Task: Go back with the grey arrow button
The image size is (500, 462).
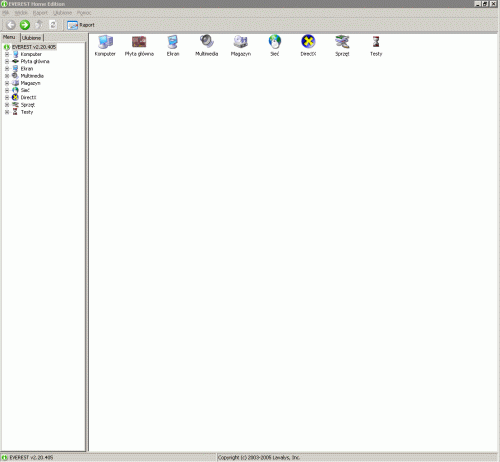Action: (x=11, y=25)
